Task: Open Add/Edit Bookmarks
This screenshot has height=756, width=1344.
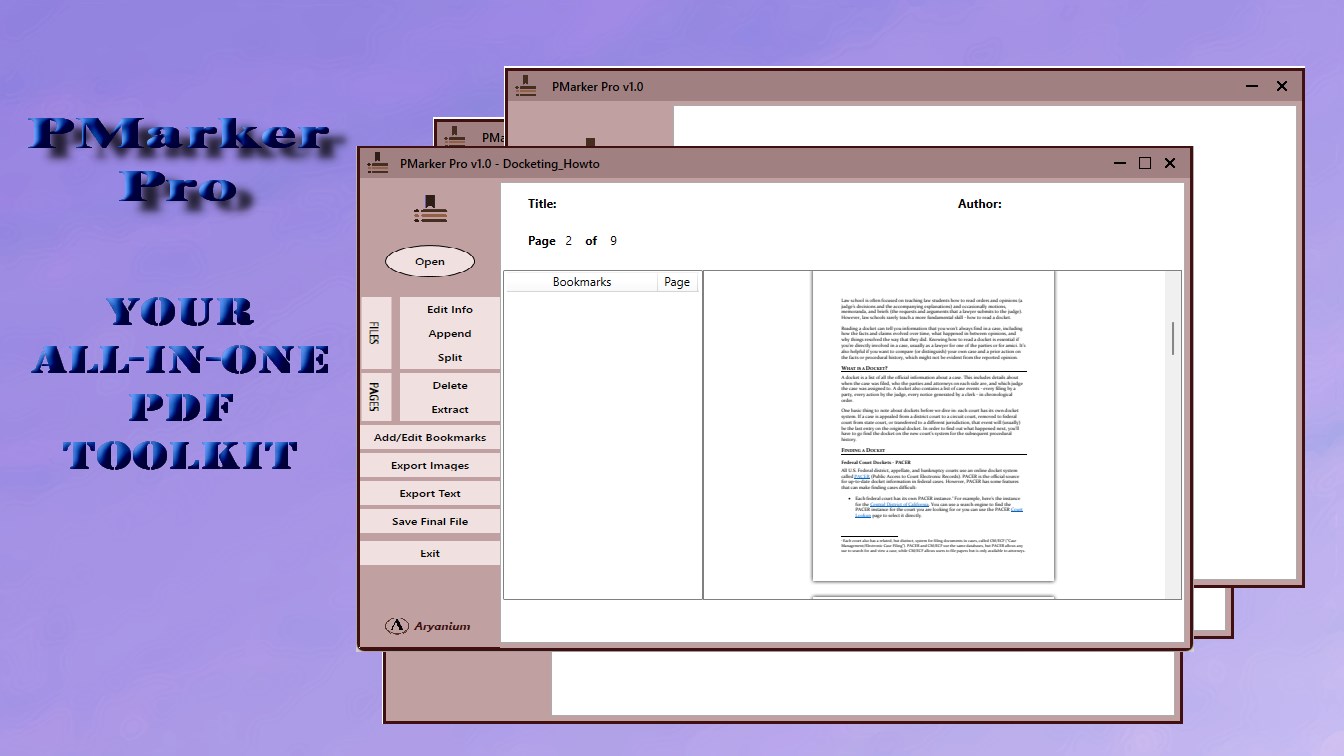Action: click(x=430, y=438)
